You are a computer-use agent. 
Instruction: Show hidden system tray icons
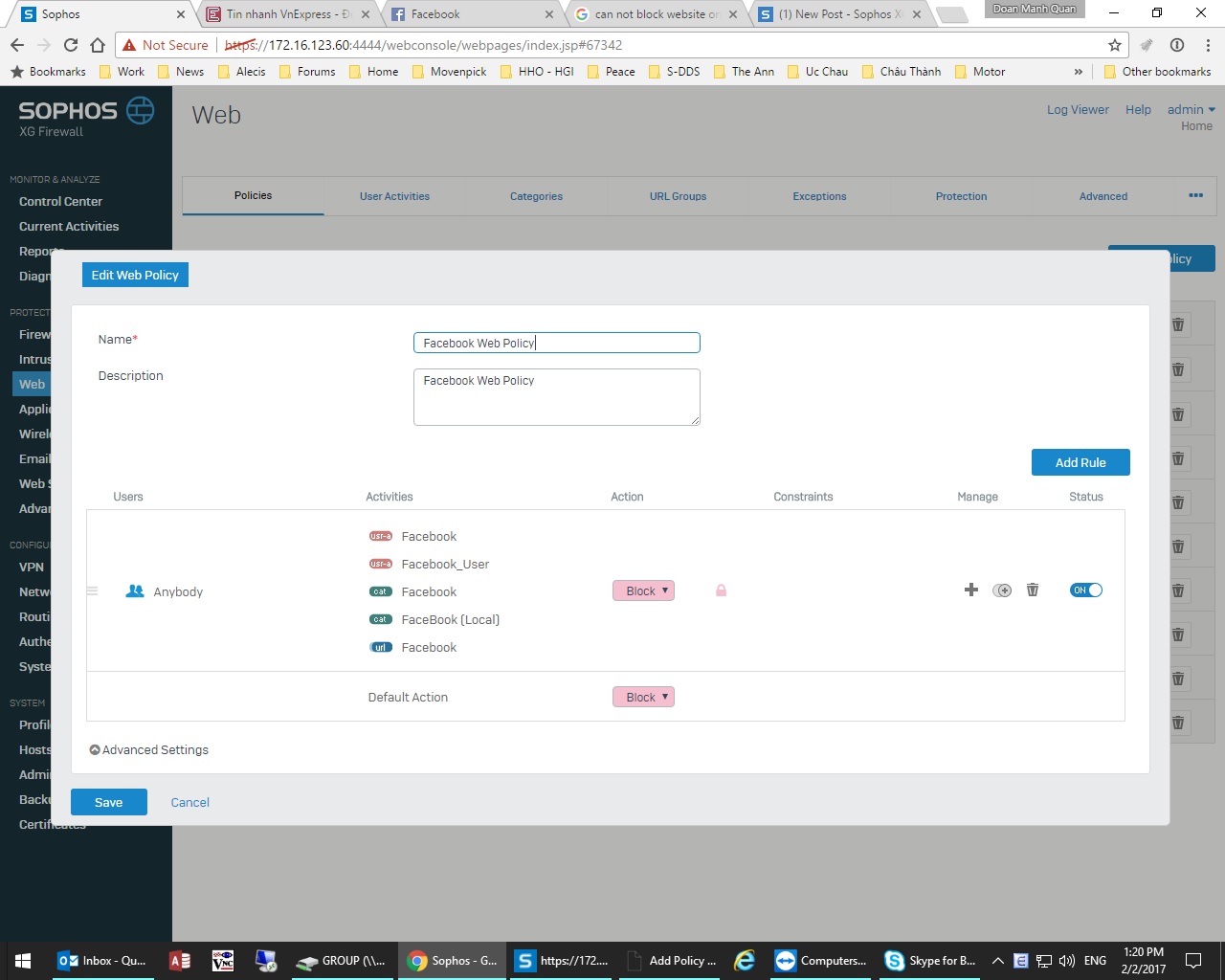point(997,961)
